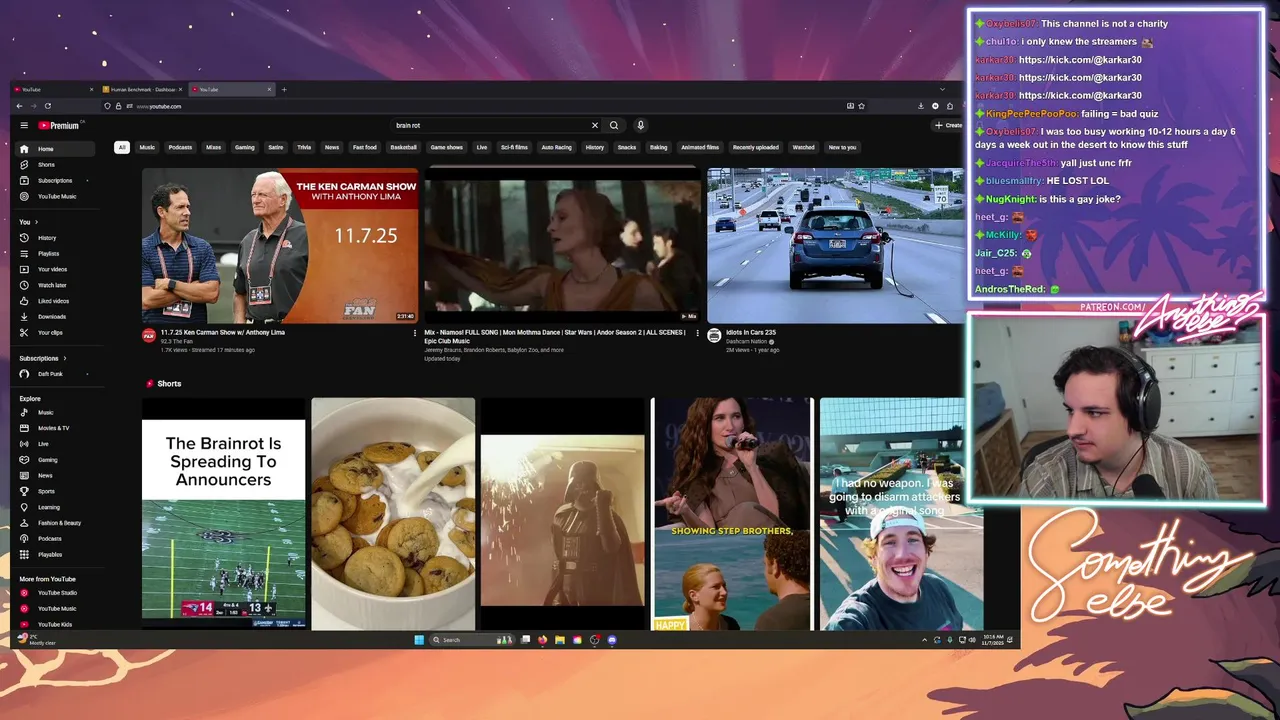Select the Podcasts filter chip
1280x720 pixels.
[x=180, y=147]
